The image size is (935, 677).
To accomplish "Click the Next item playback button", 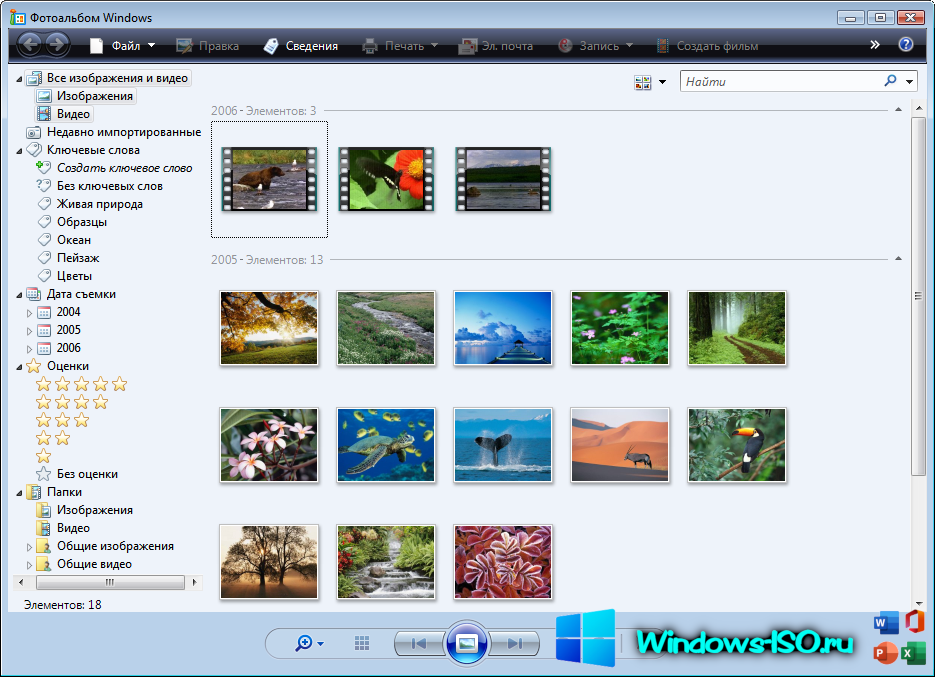I will click(x=515, y=643).
